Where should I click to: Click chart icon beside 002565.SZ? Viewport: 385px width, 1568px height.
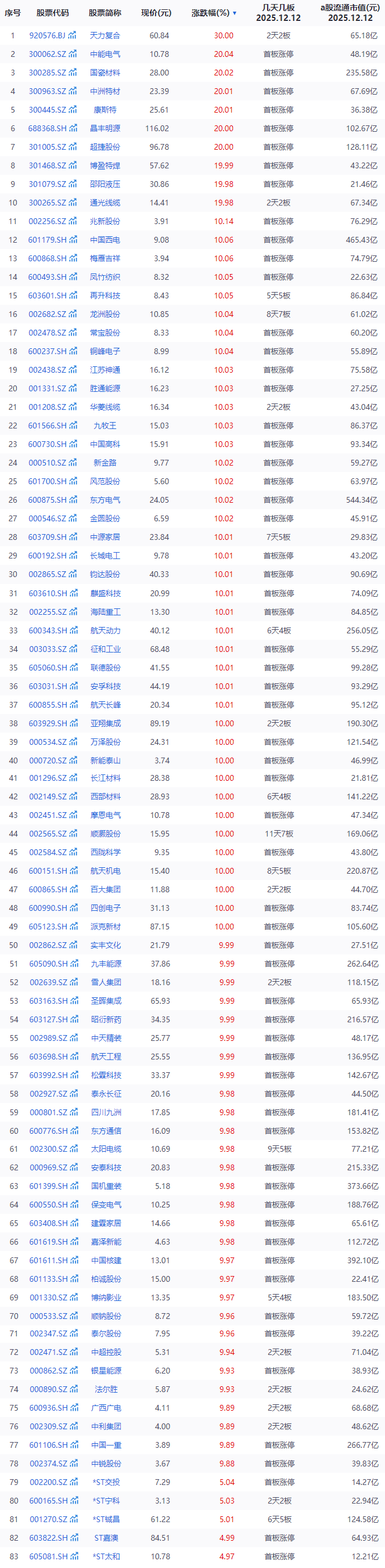coord(74,833)
